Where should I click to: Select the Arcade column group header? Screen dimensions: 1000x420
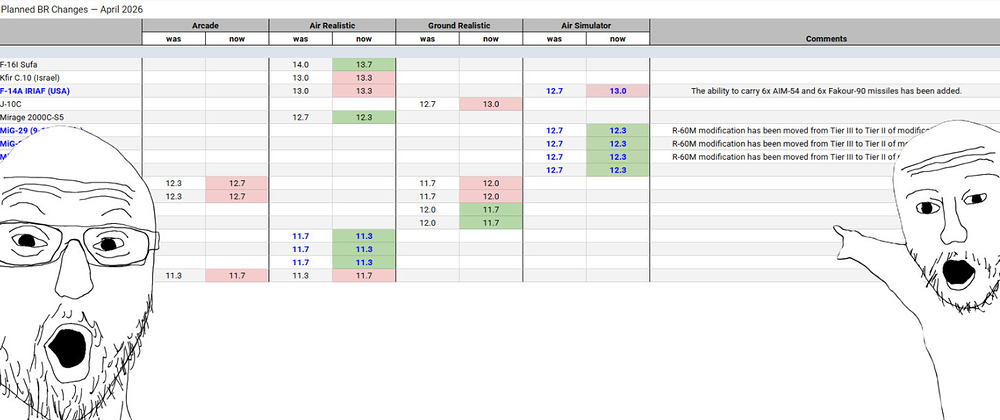pos(205,25)
